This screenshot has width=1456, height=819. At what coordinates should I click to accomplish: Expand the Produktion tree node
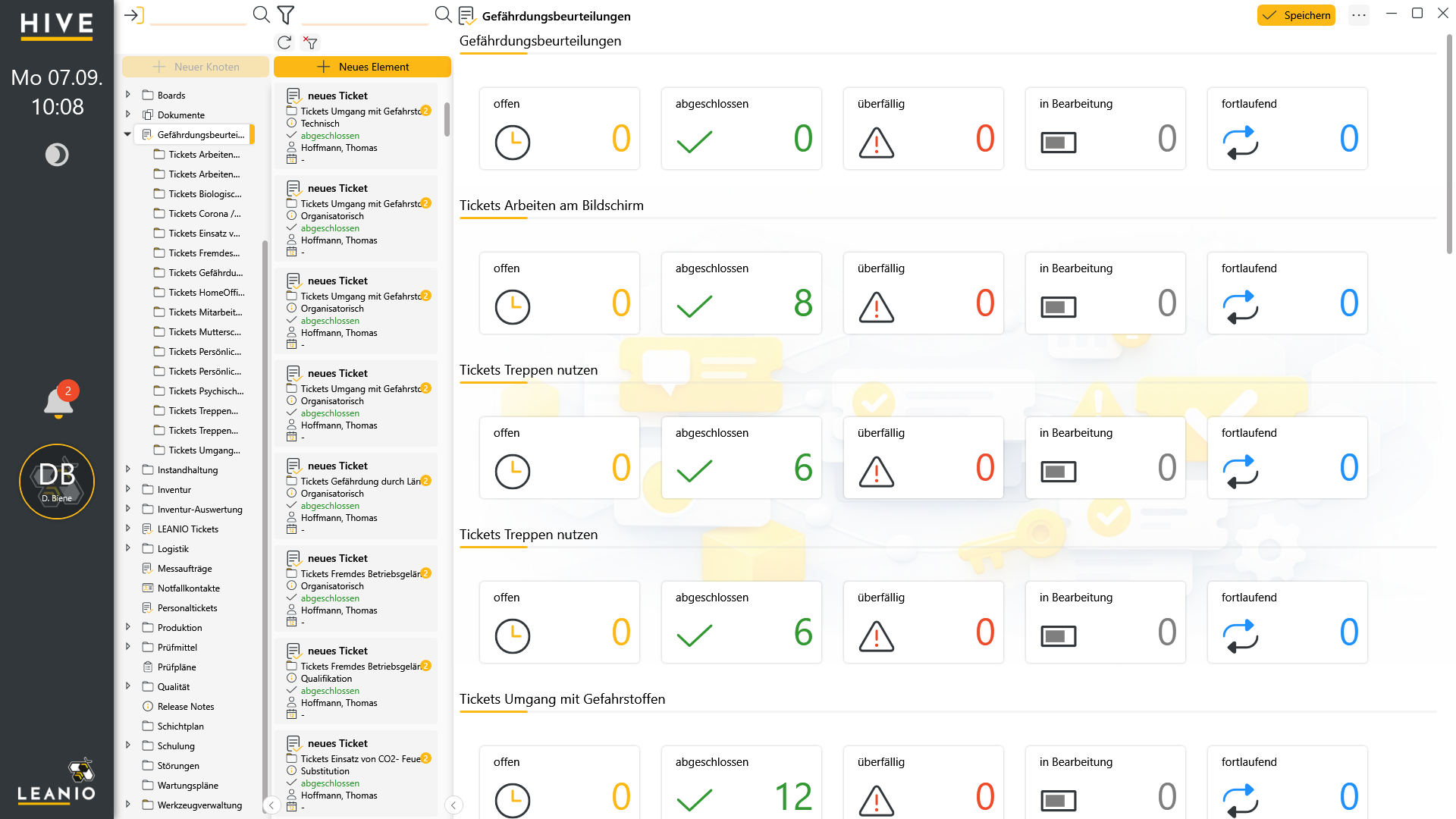pyautogui.click(x=128, y=627)
